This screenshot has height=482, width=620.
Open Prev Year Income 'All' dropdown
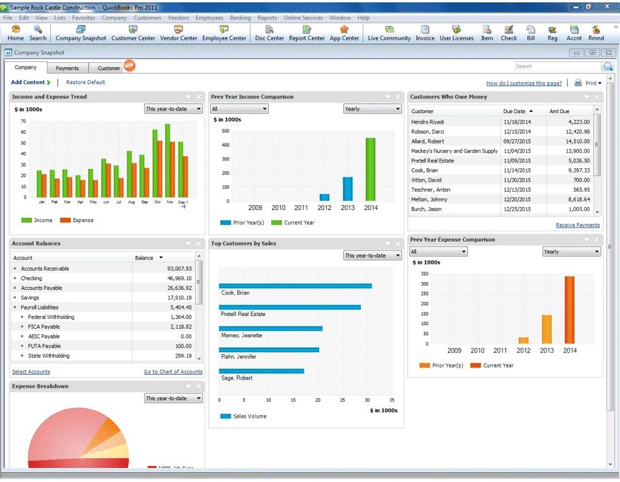coord(239,109)
